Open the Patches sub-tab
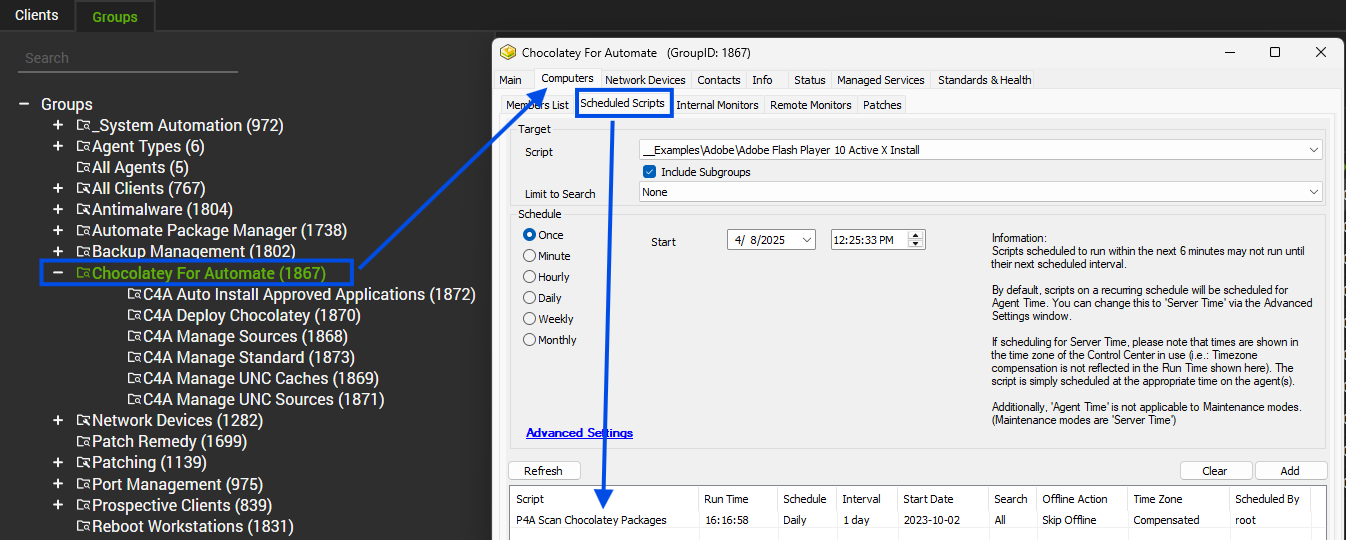1346x540 pixels. pos(882,105)
